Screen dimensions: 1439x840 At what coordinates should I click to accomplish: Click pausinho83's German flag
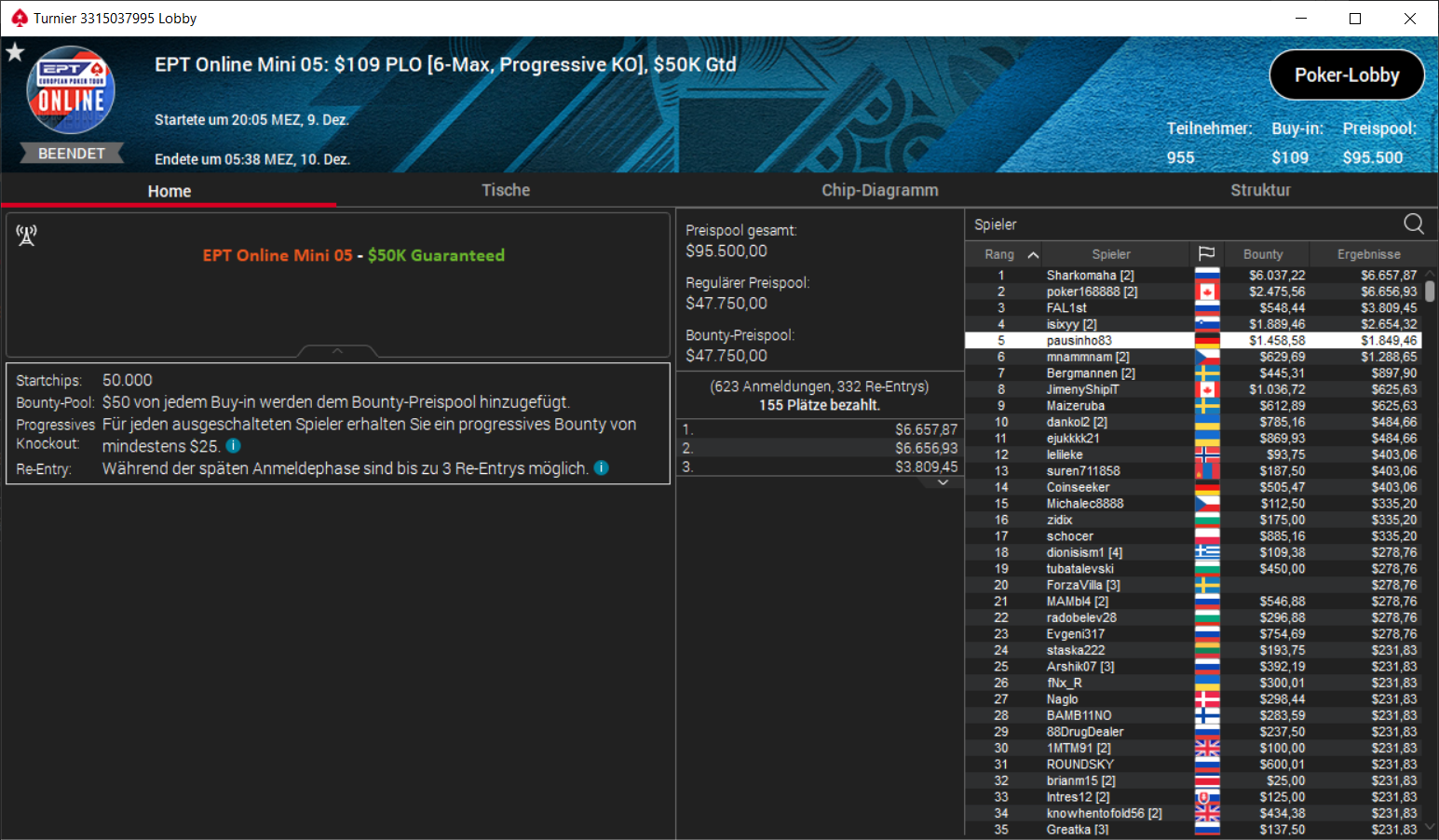pyautogui.click(x=1207, y=341)
